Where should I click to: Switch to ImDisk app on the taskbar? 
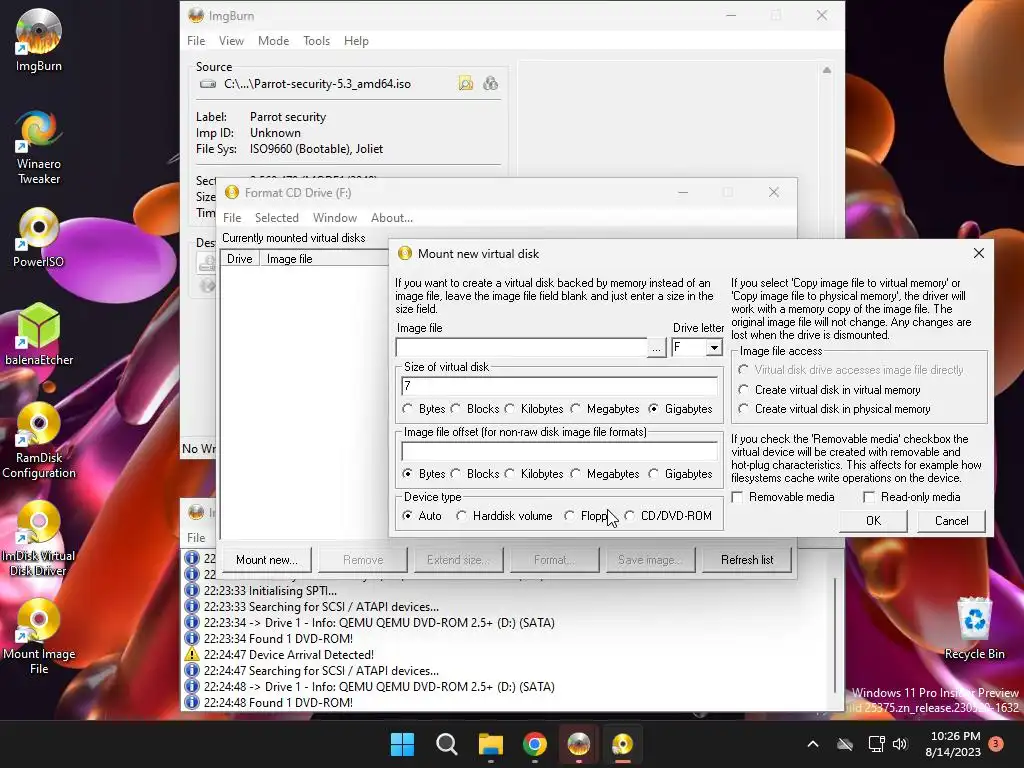coord(622,744)
